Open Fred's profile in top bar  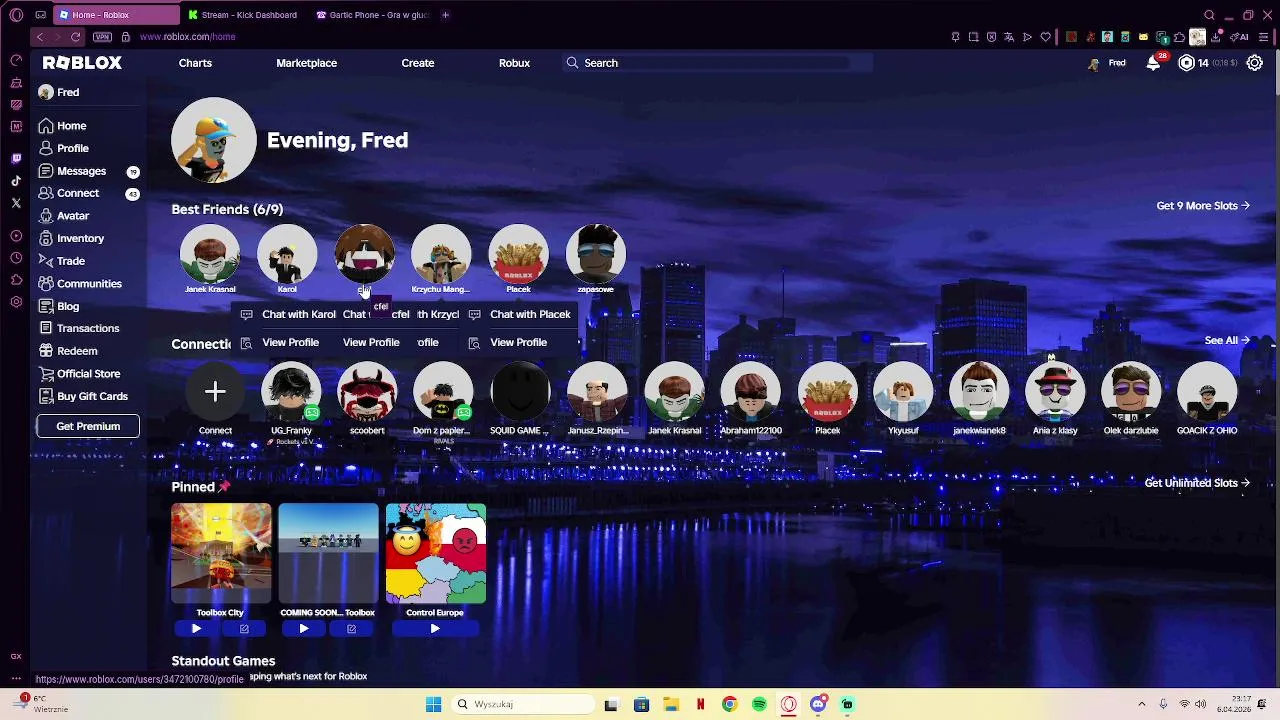[1107, 63]
